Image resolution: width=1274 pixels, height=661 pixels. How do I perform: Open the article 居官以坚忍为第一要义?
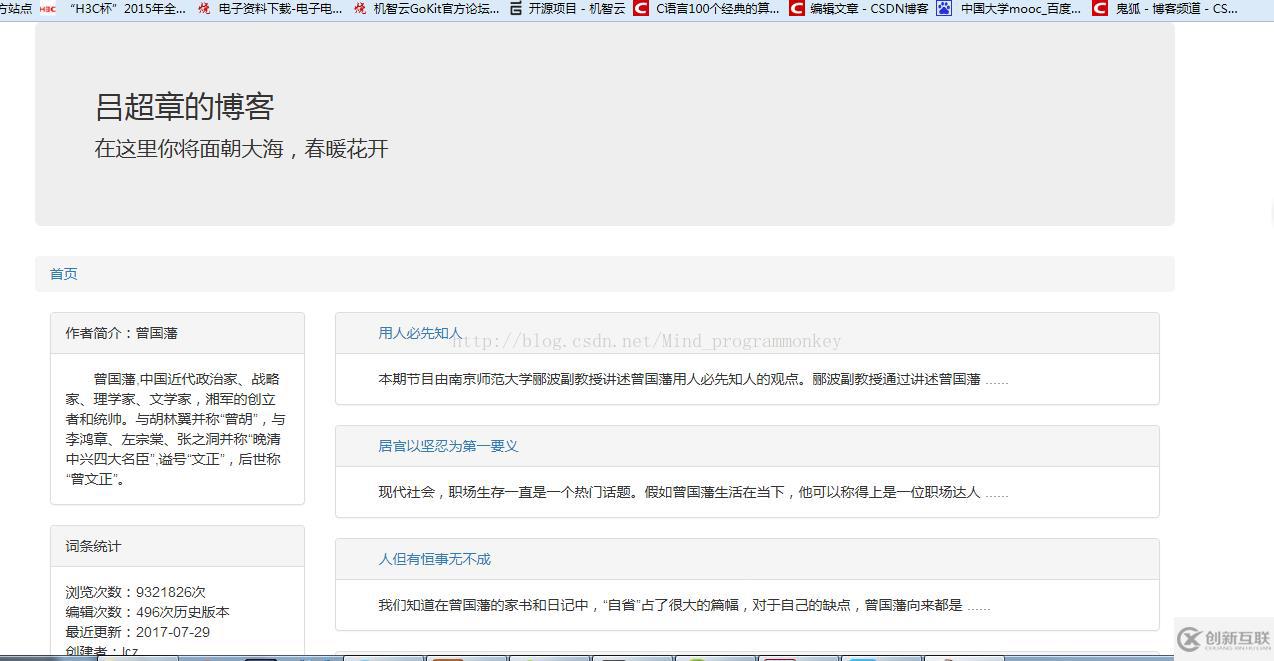(x=449, y=446)
